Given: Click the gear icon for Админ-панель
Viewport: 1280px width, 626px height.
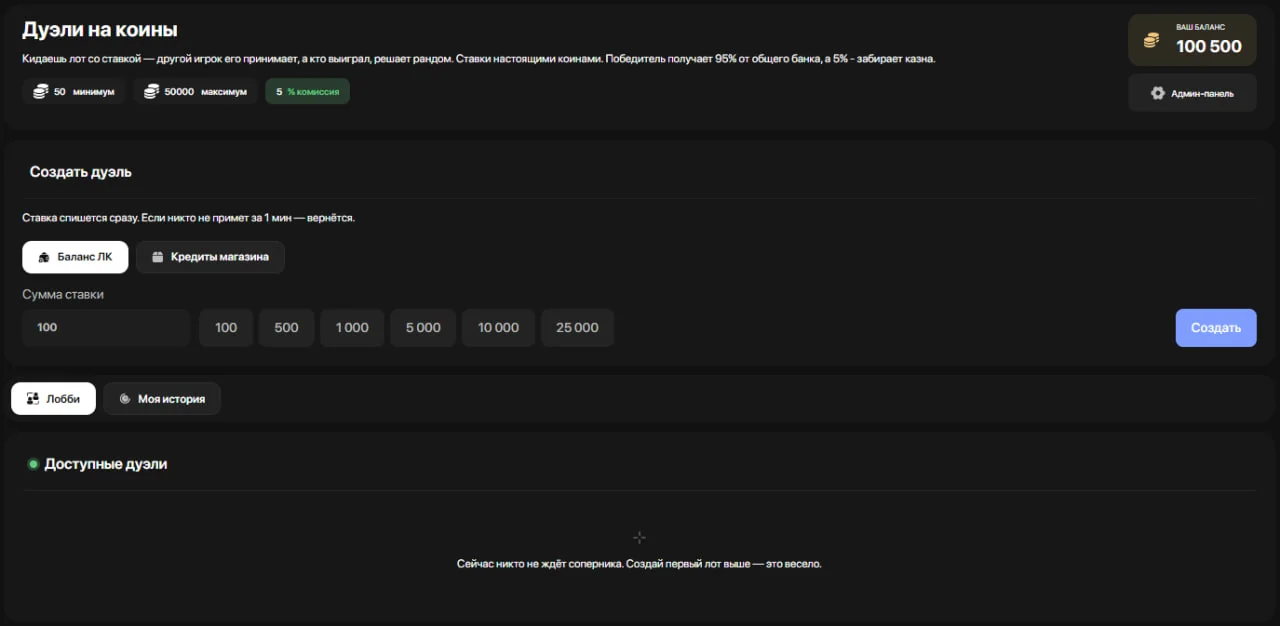Looking at the screenshot, I should tap(1158, 93).
